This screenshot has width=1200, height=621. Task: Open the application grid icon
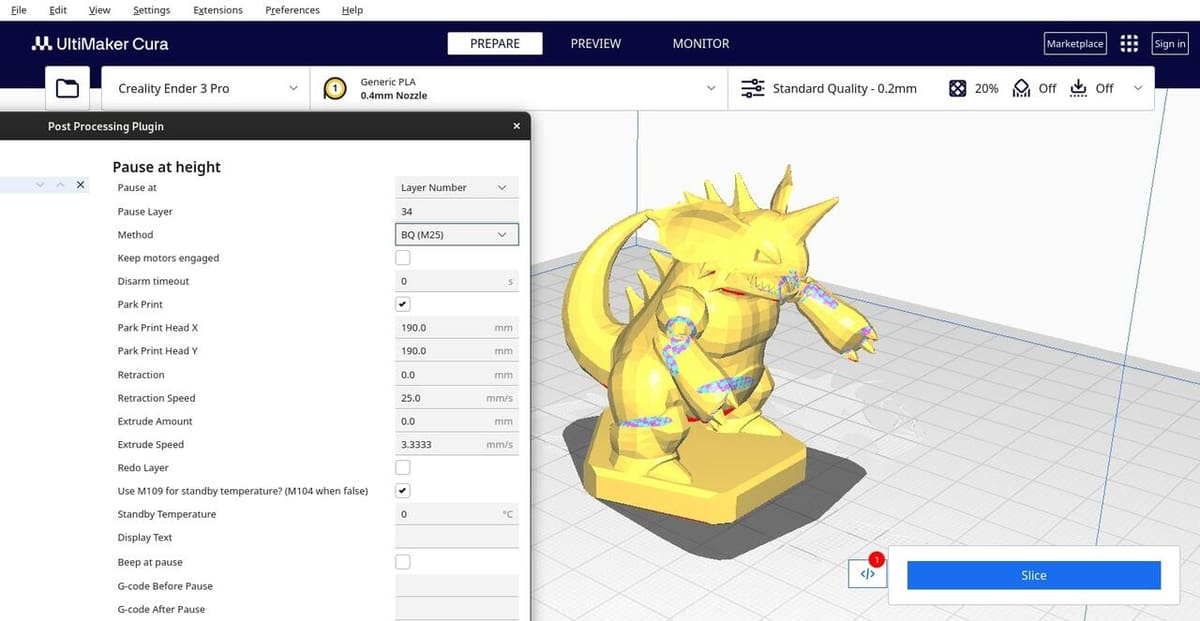click(x=1129, y=44)
